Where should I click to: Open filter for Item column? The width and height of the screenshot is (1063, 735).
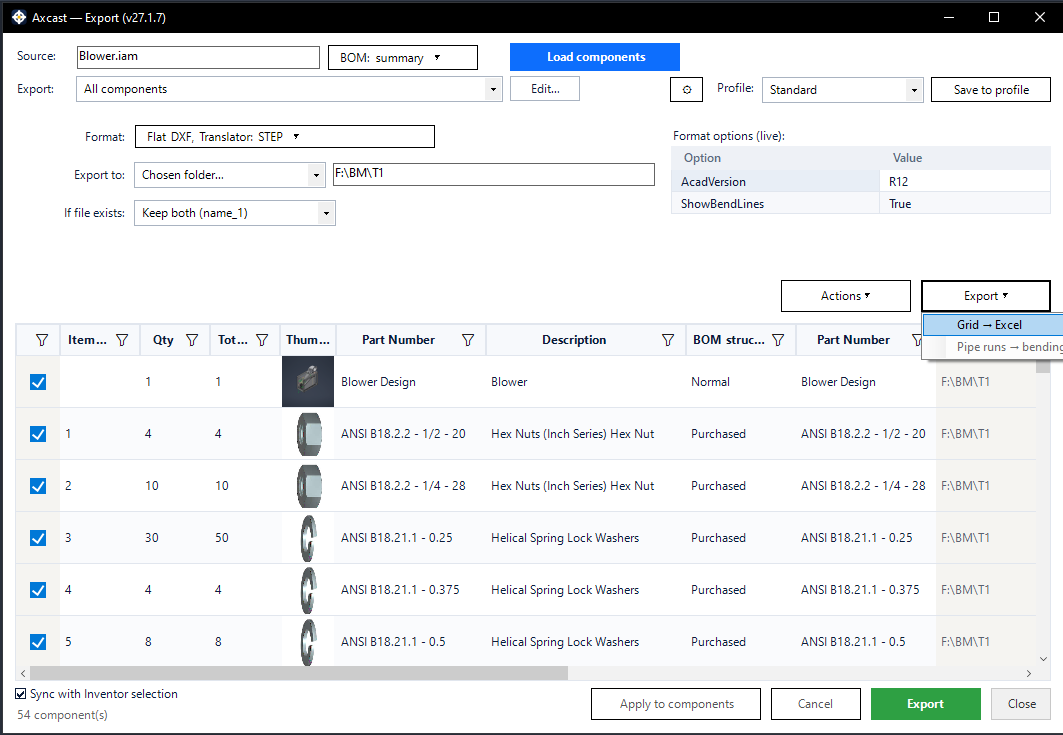pyautogui.click(x=122, y=340)
